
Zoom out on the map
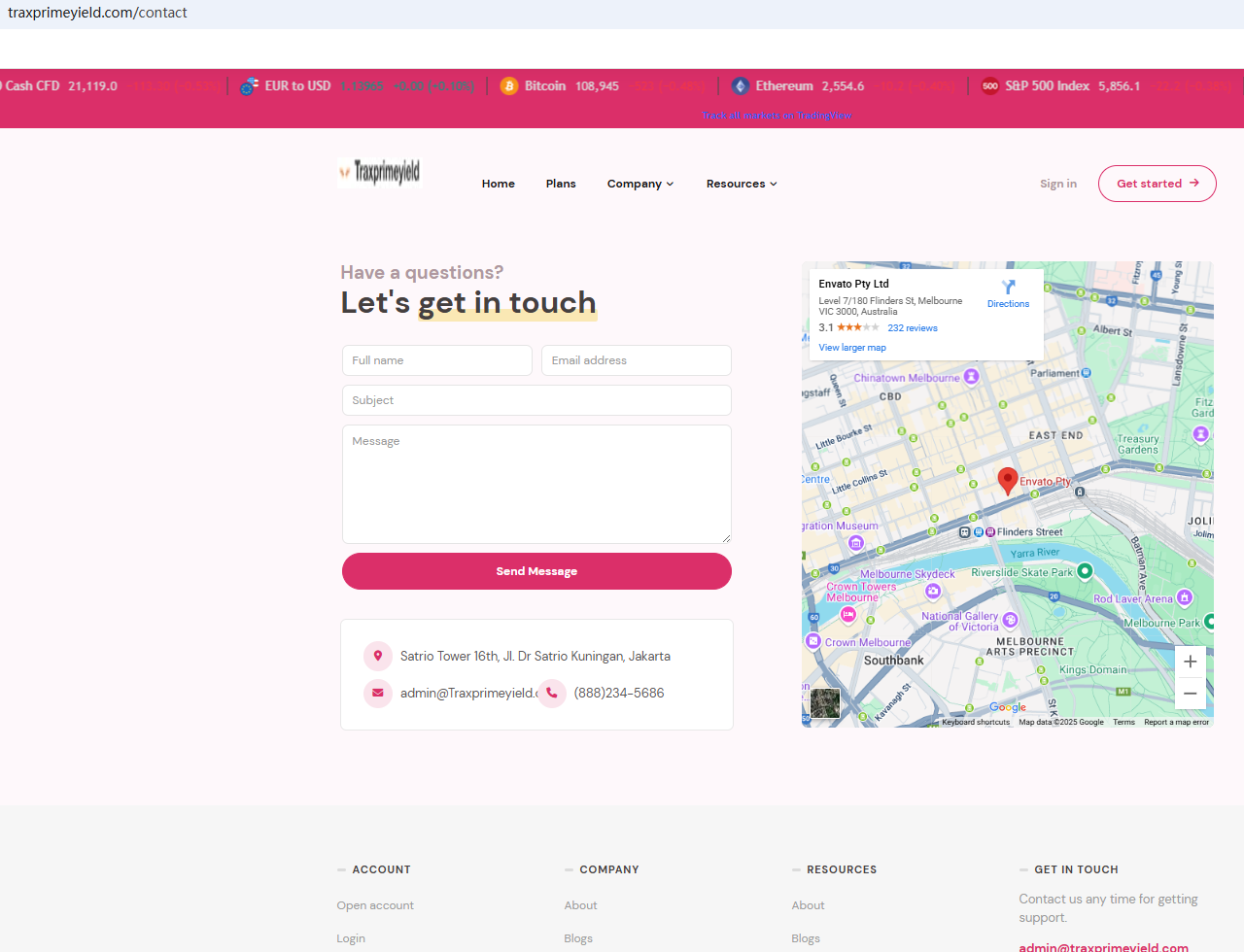[1190, 694]
